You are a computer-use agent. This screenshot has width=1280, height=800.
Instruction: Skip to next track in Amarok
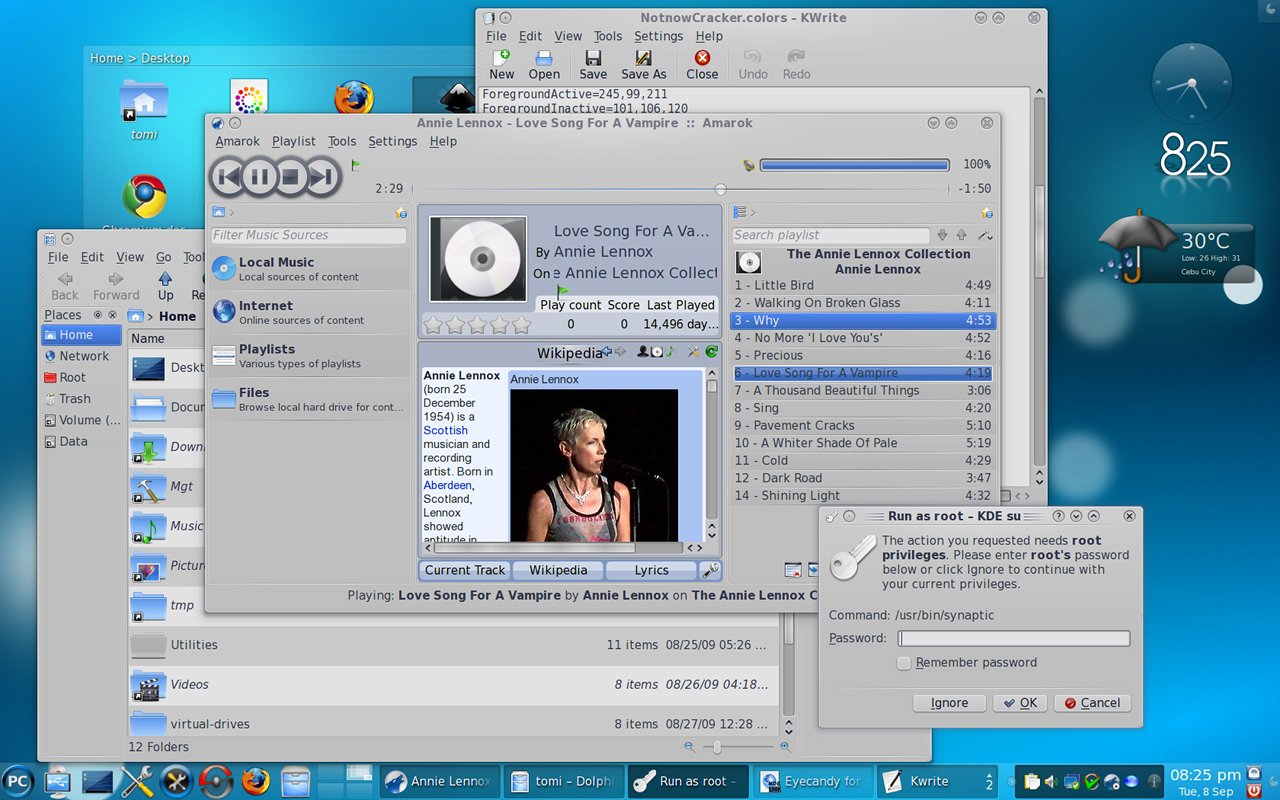[x=322, y=178]
